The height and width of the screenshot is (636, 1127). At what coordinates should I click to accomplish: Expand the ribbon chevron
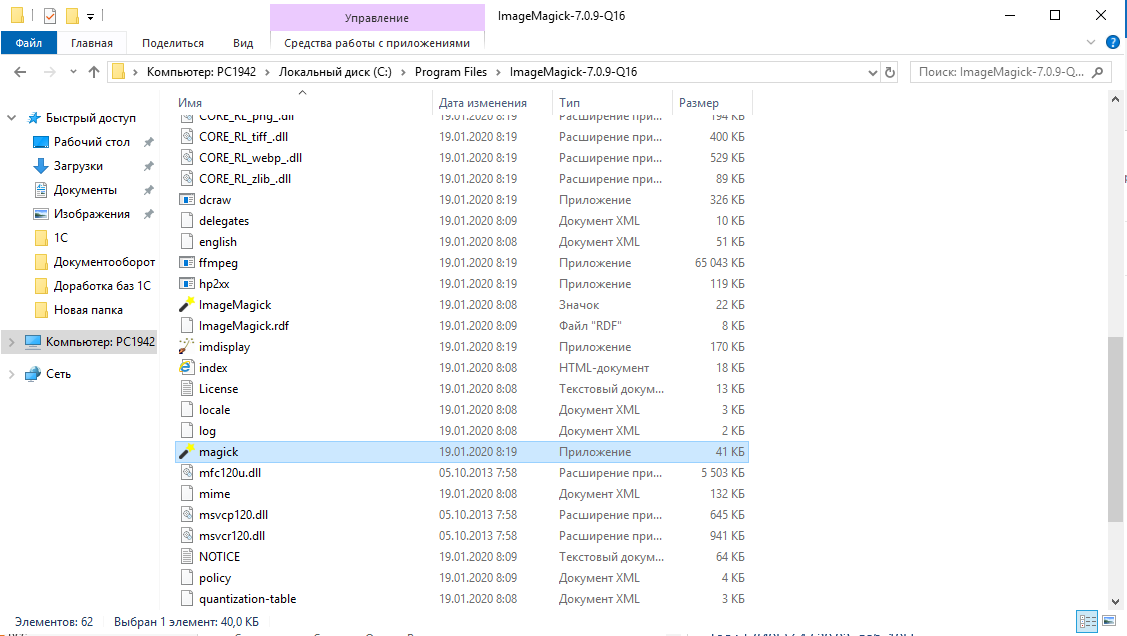1090,42
